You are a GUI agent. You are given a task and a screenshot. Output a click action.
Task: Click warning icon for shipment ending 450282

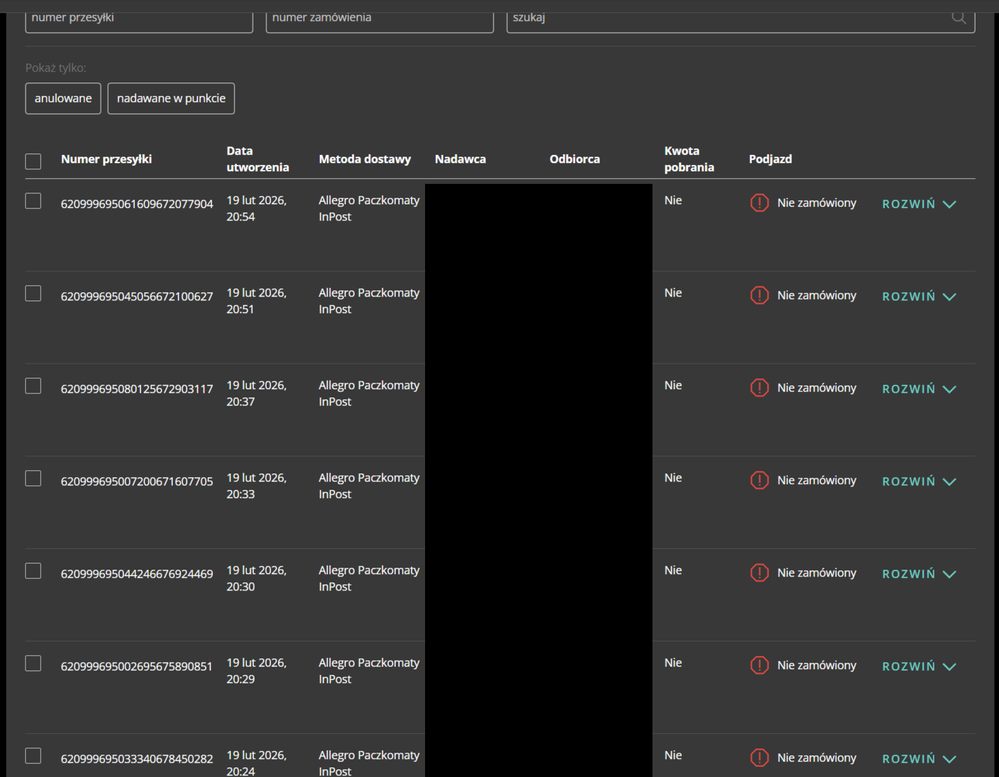759,758
